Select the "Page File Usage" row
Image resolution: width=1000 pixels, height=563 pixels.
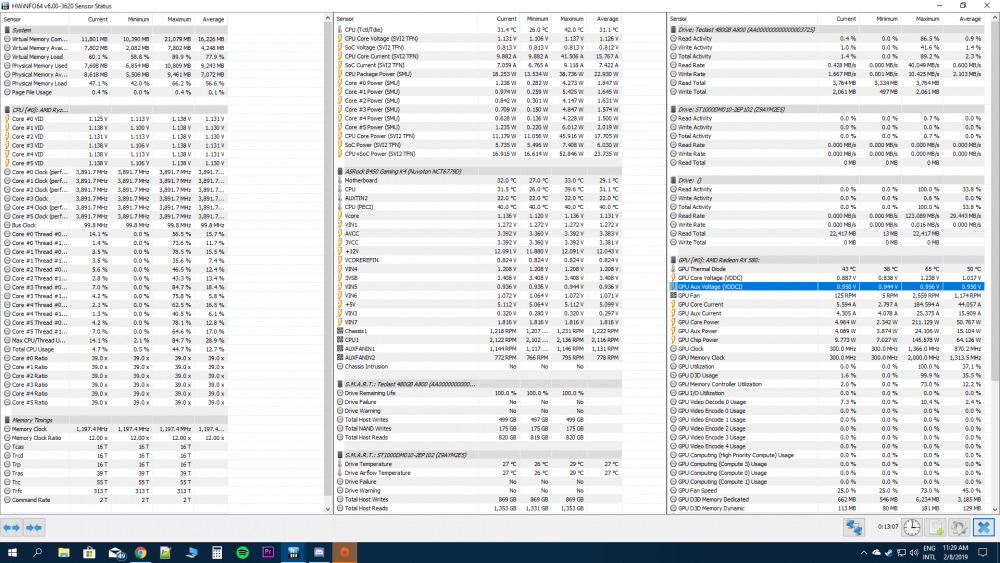(x=115, y=92)
